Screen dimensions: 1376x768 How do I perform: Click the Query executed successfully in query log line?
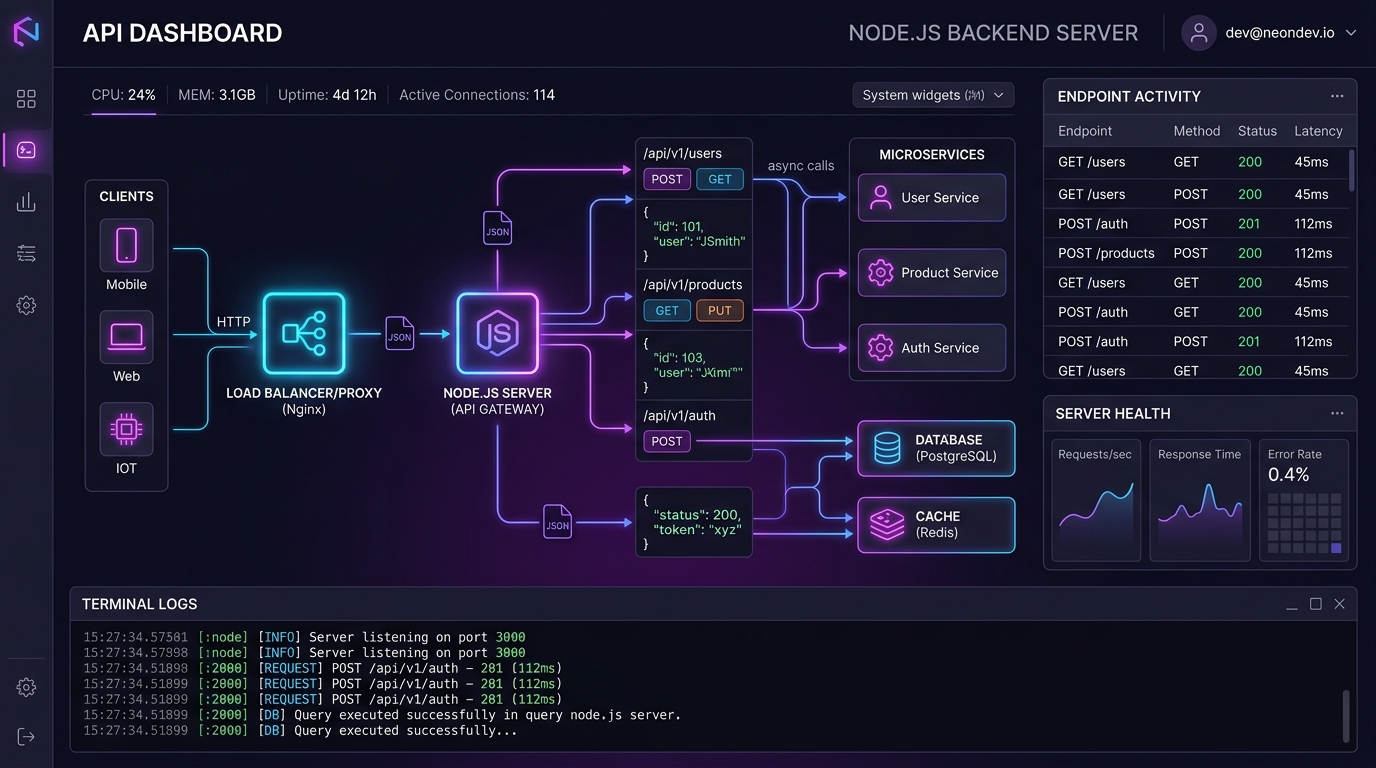tap(382, 715)
